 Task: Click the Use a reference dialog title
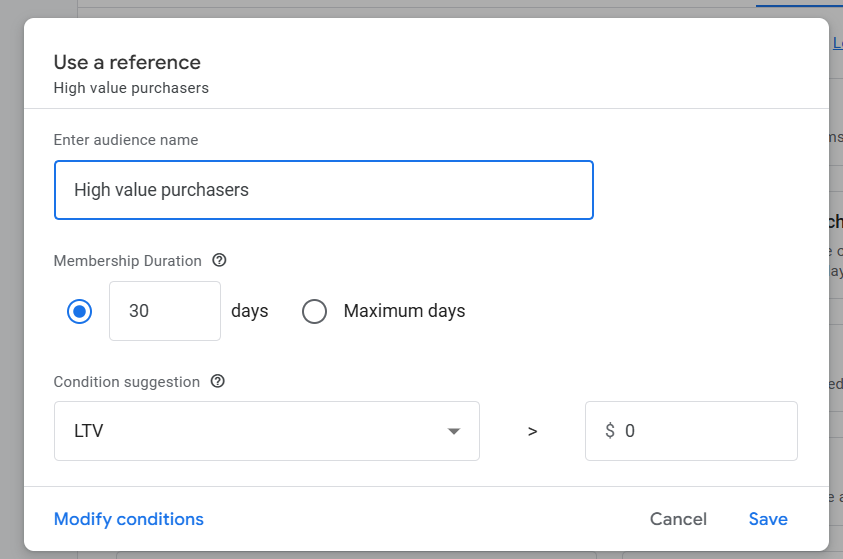pyautogui.click(x=127, y=62)
